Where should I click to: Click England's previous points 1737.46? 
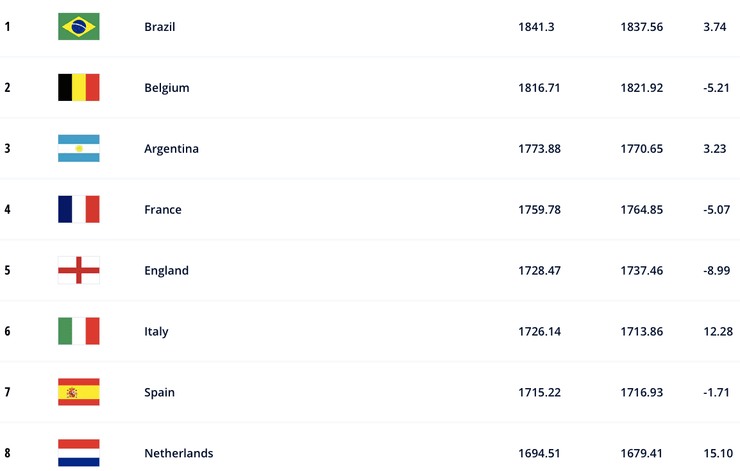coord(641,271)
